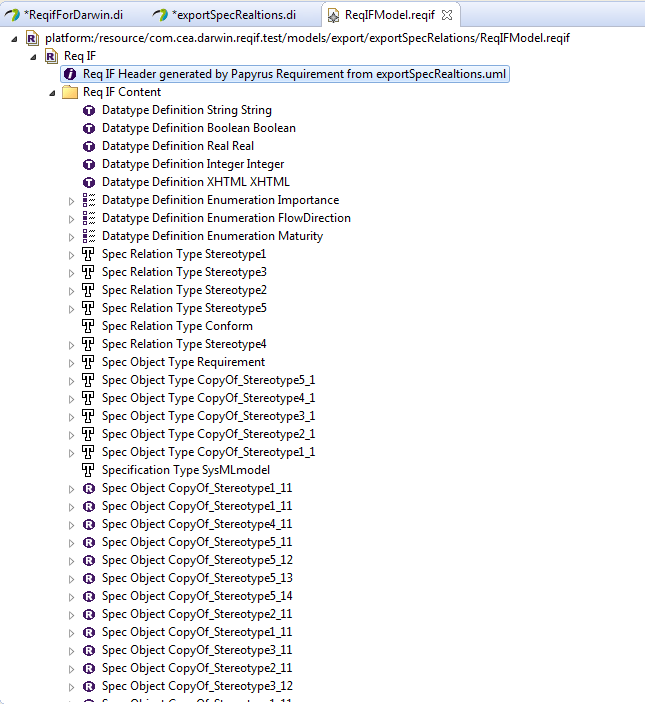Close the ReqIFModel.reqif tab
645x704 pixels.
(447, 15)
